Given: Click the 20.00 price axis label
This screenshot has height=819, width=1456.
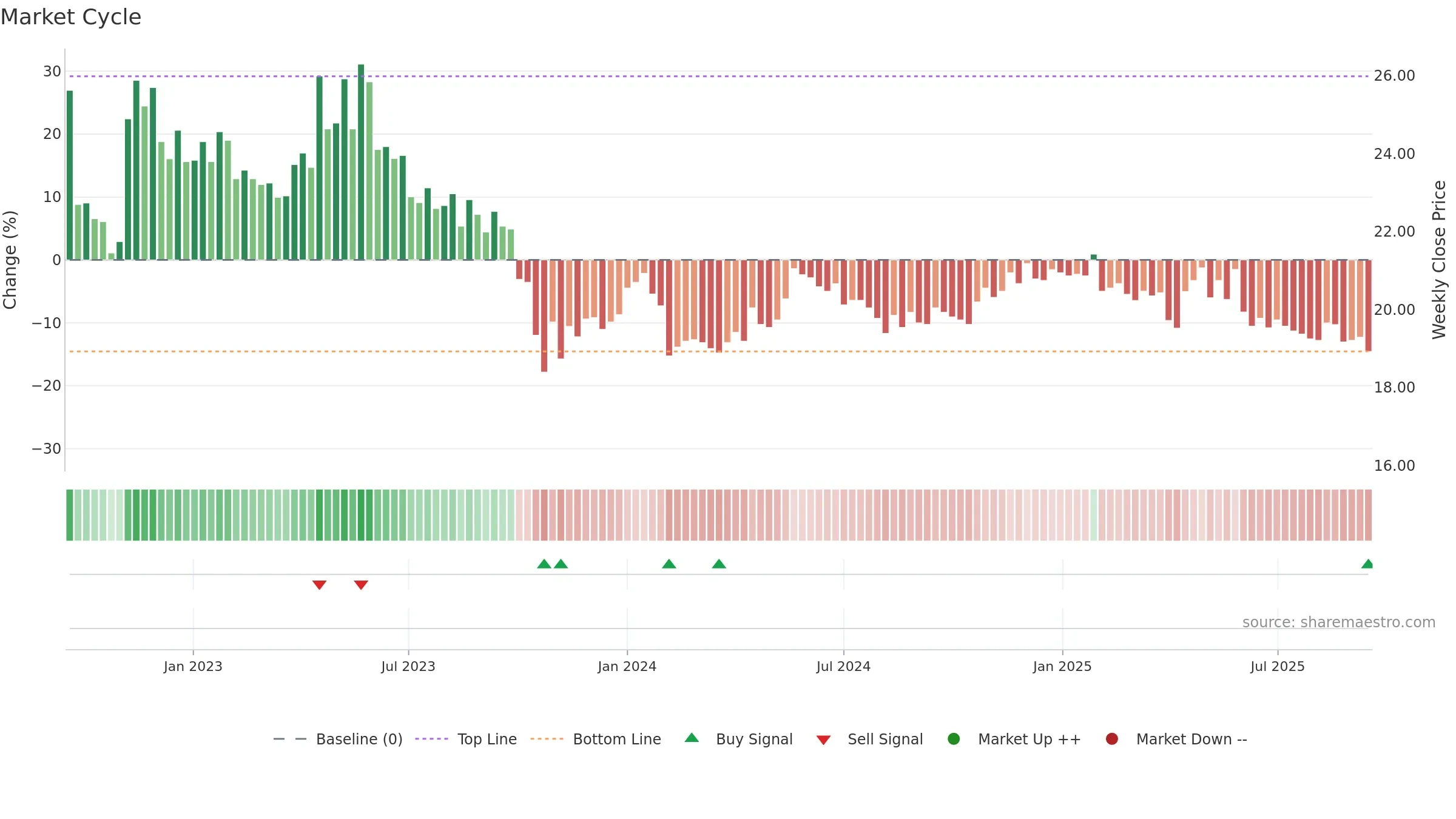Looking at the screenshot, I should click(x=1394, y=310).
